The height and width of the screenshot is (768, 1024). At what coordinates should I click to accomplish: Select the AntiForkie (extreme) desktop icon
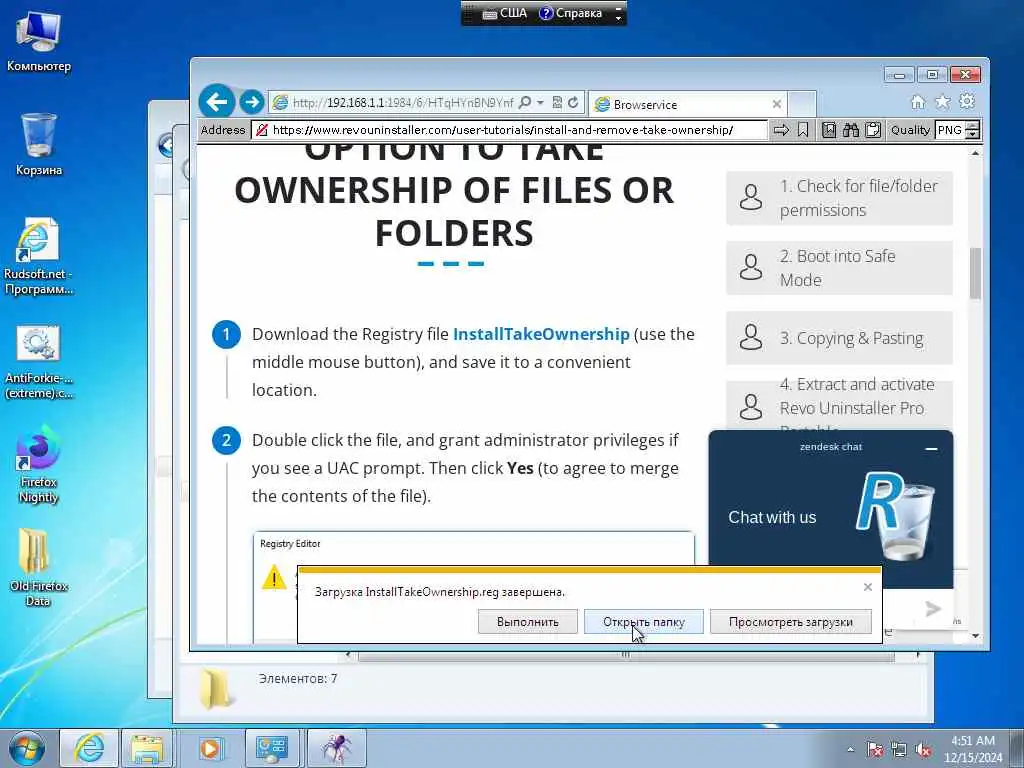coord(39,362)
